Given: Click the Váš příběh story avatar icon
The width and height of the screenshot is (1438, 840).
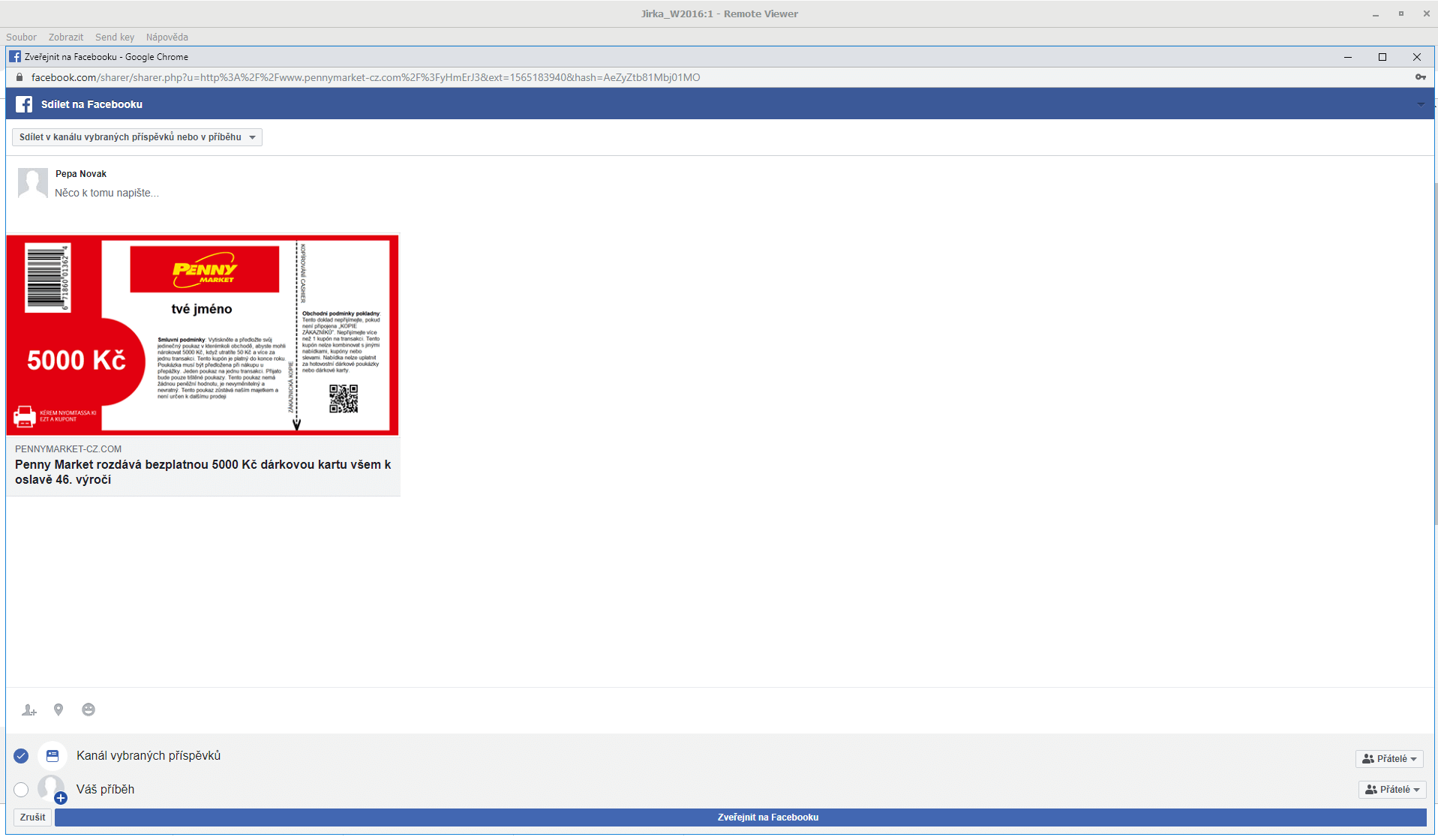Looking at the screenshot, I should click(52, 789).
